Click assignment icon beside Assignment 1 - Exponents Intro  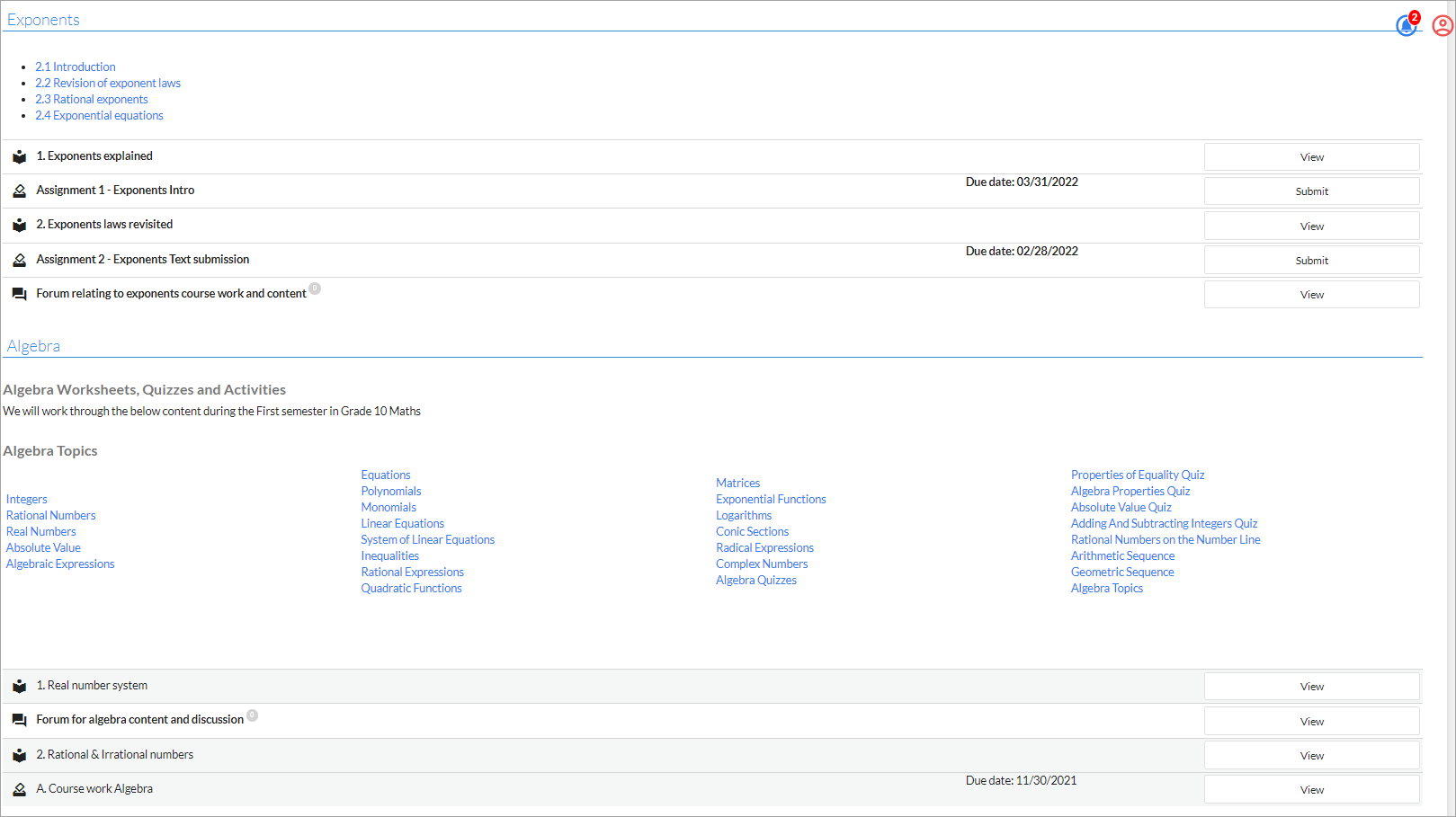19,191
